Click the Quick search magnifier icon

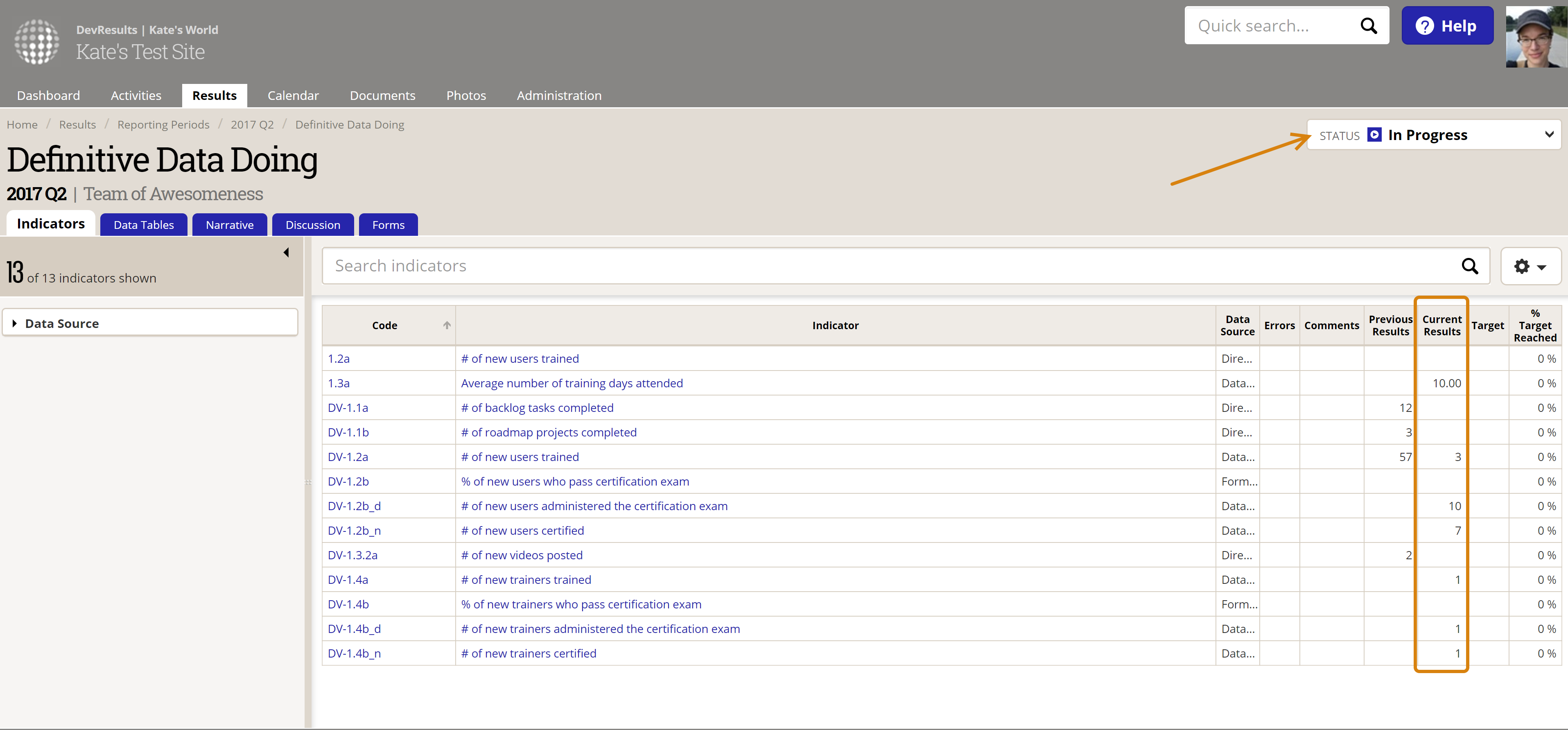point(1368,25)
